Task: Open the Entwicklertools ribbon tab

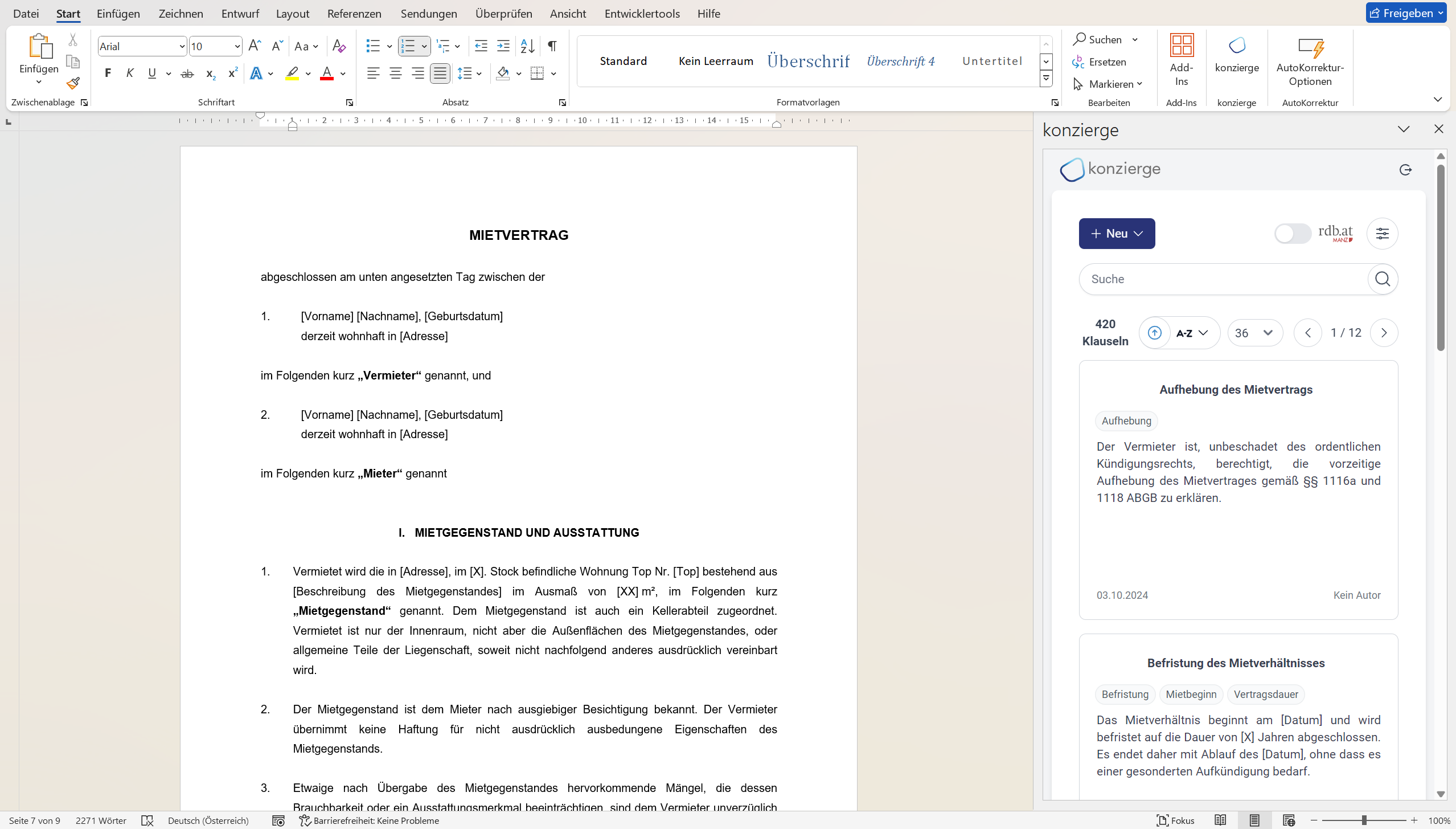Action: click(642, 13)
